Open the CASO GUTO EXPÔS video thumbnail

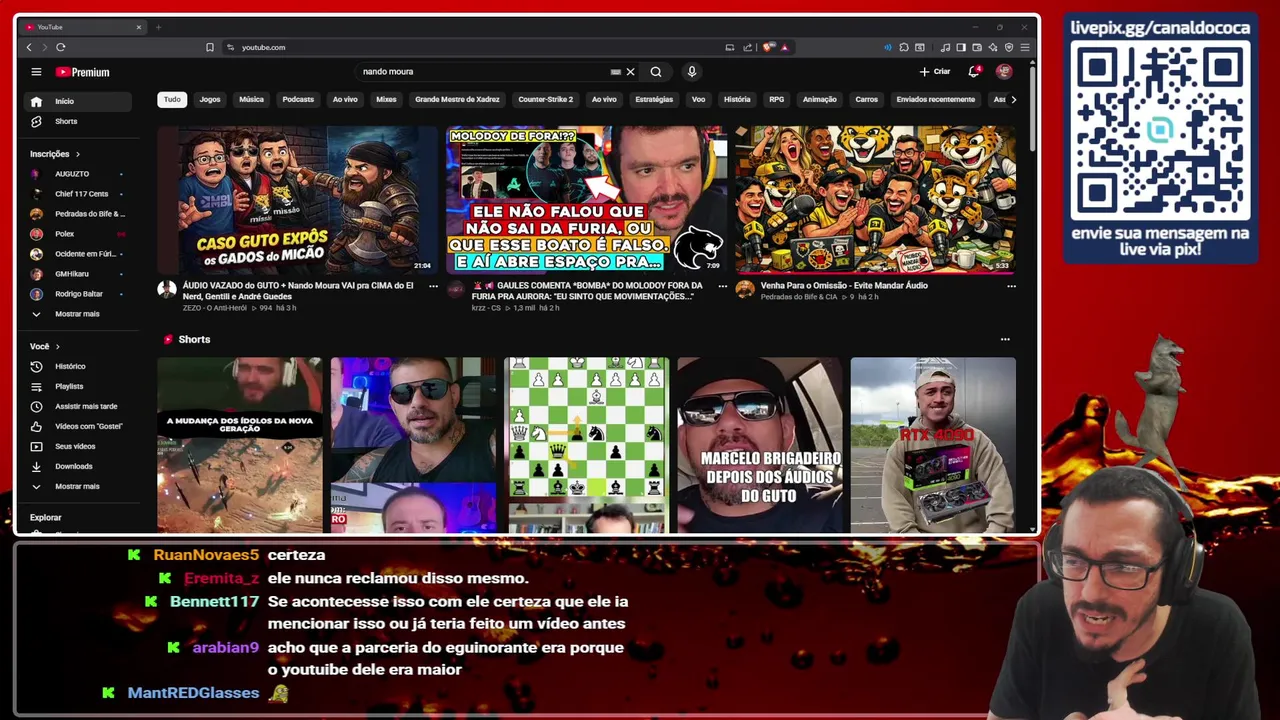pyautogui.click(x=297, y=199)
